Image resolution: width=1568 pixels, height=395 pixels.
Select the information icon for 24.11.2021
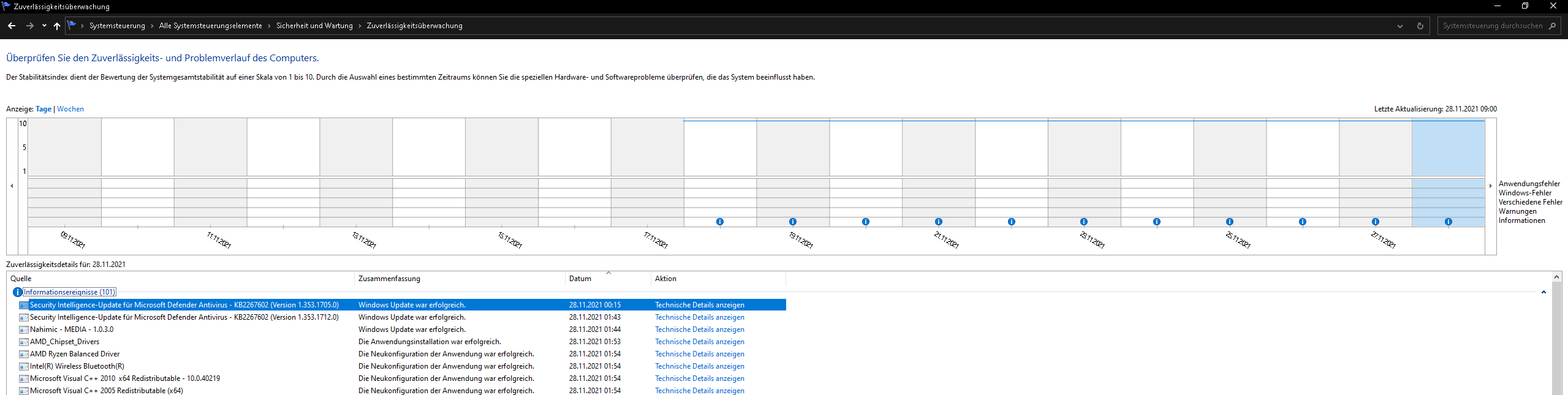1157,222
